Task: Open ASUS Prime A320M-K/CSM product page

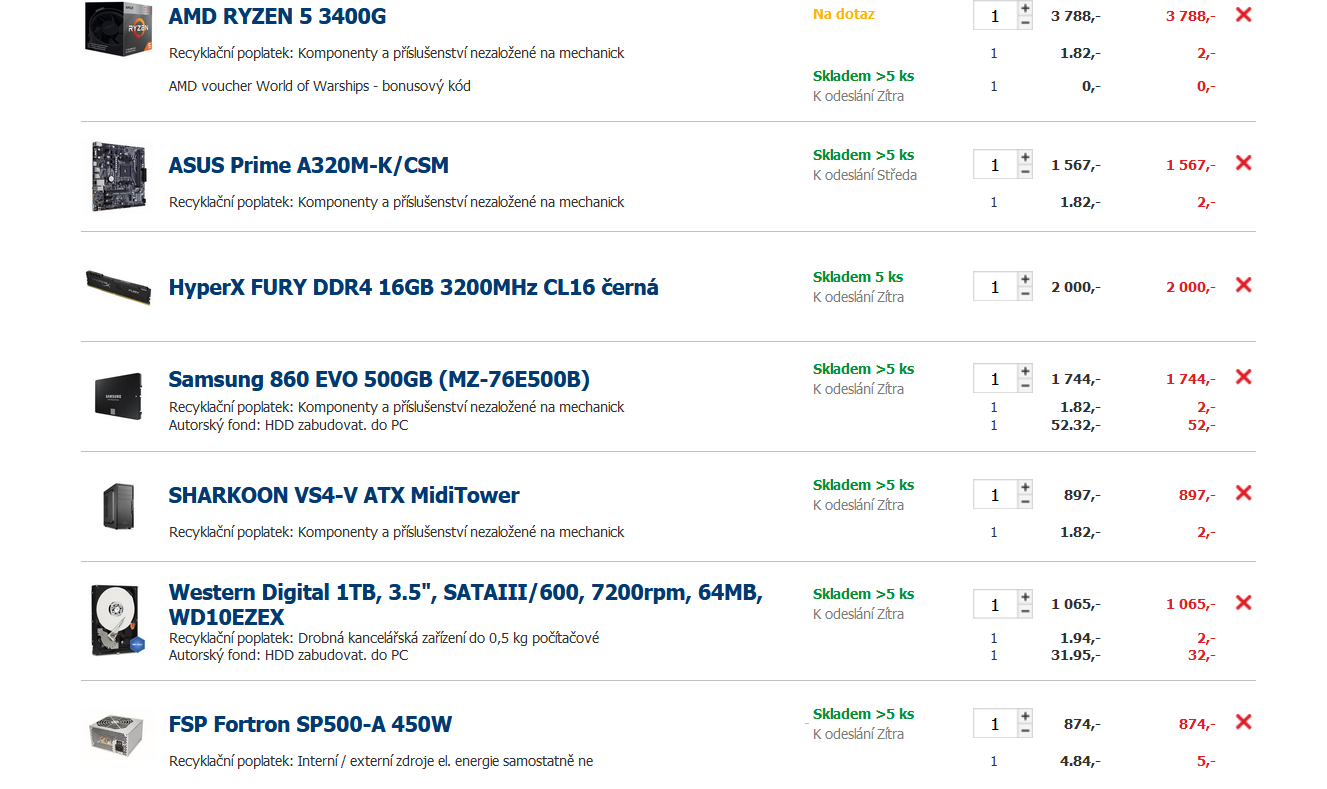Action: point(309,165)
